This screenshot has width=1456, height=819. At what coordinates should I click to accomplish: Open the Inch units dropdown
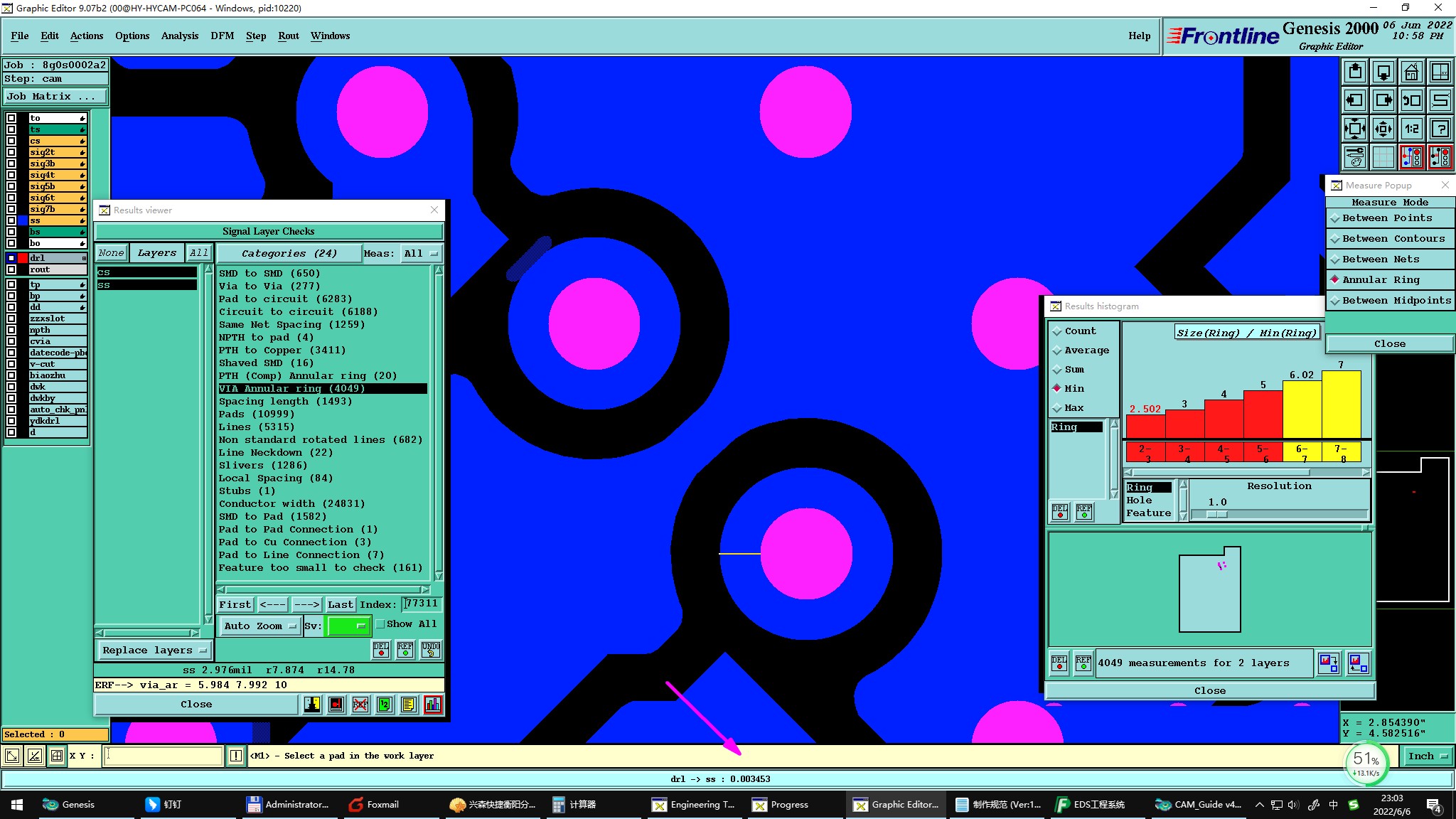1428,756
